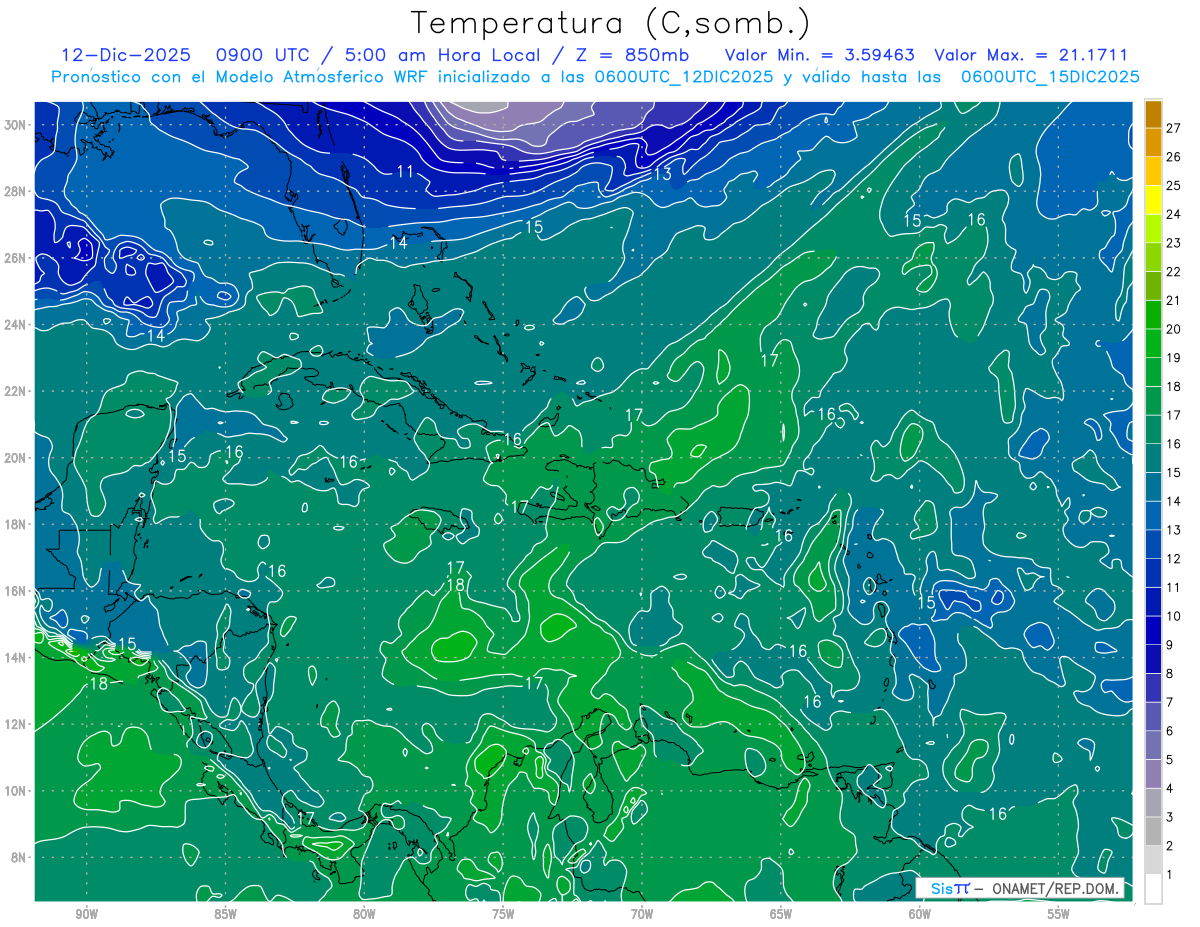Screen dimensions: 1200x927
Task: Click longitude axis label '80W'
Action: tap(364, 914)
